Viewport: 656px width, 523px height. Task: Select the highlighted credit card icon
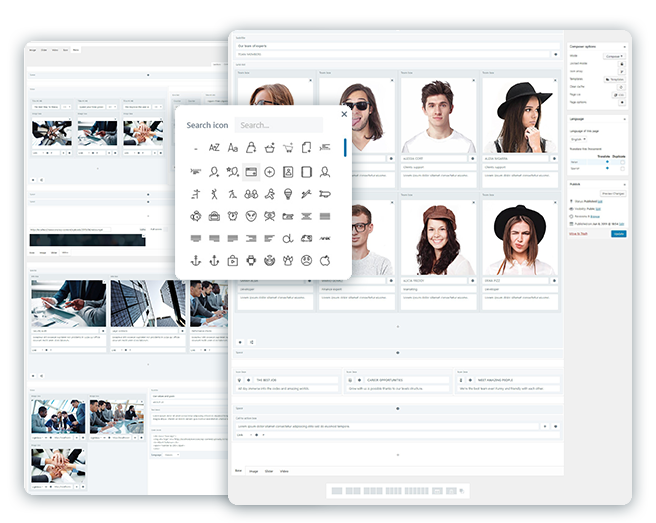click(x=251, y=171)
